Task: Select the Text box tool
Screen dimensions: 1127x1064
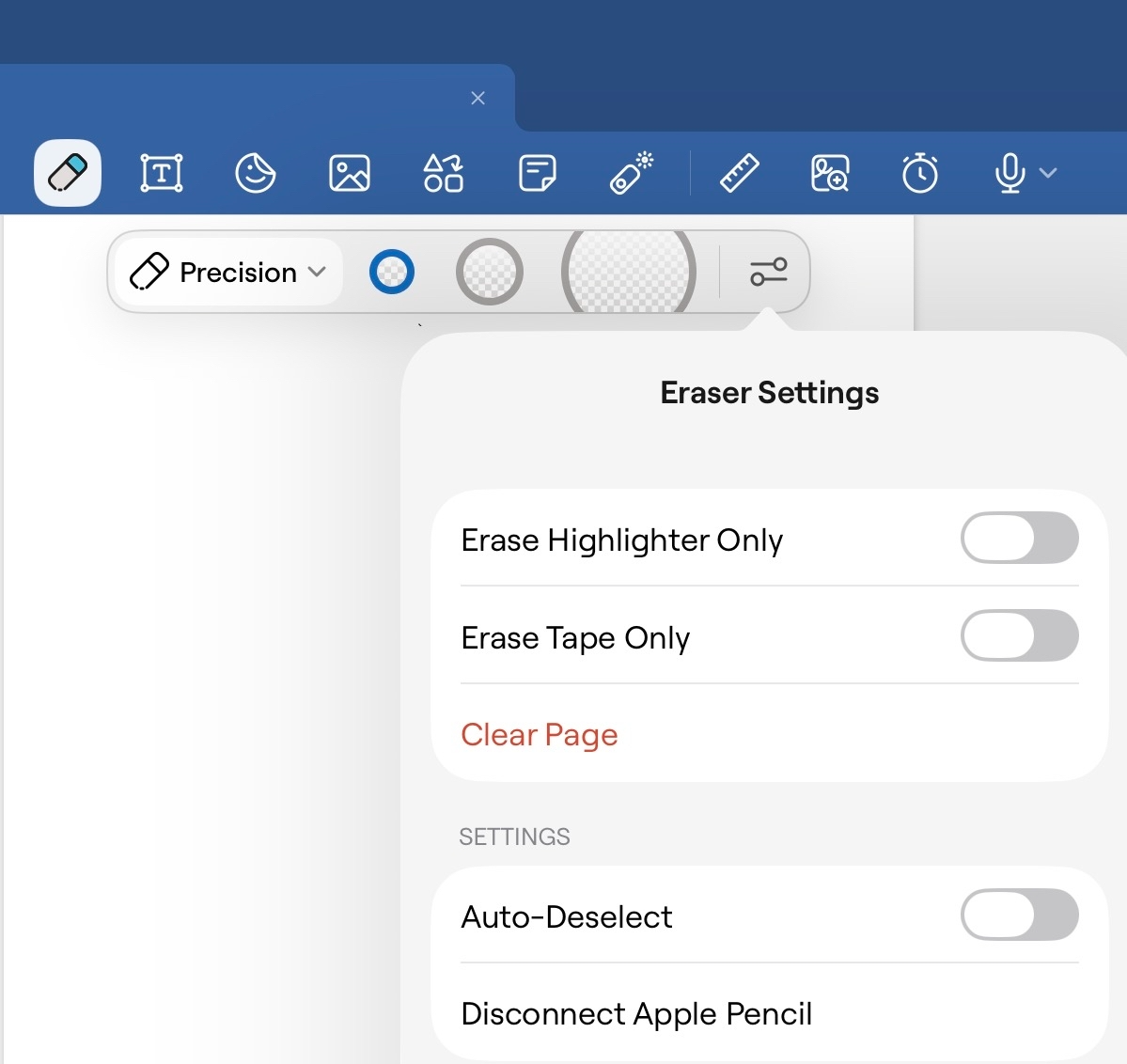Action: 161,173
